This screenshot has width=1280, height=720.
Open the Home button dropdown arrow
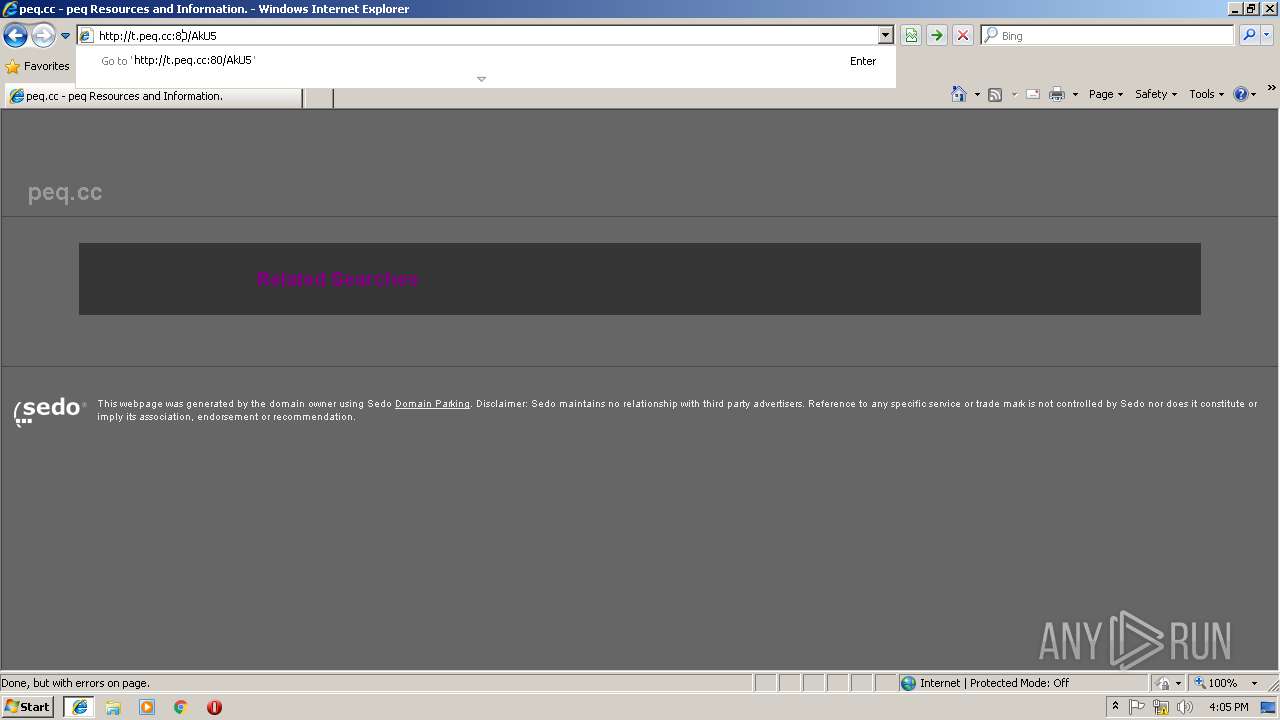(x=977, y=94)
